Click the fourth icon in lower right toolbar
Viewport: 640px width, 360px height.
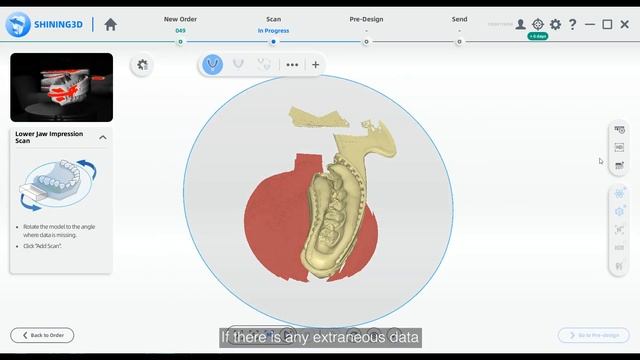coord(619,248)
